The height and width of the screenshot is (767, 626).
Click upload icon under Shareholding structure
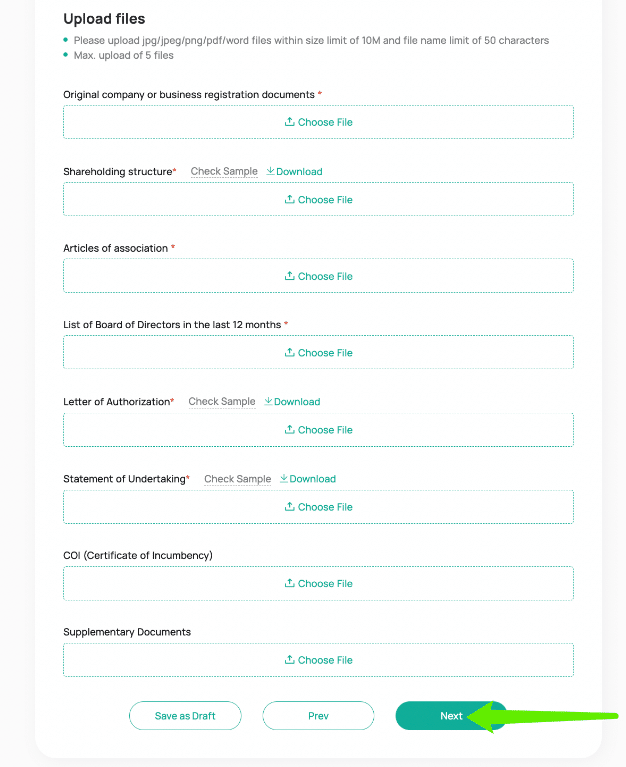(290, 199)
